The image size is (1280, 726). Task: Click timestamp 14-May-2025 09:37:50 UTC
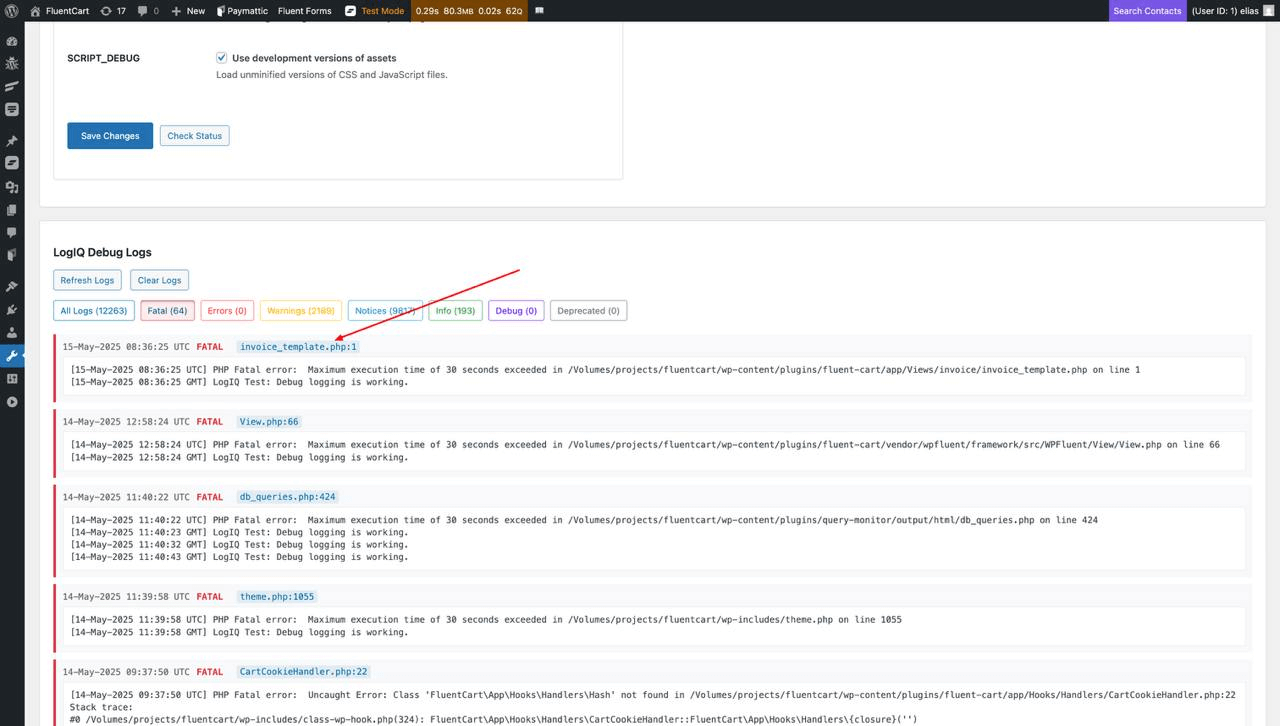(x=126, y=672)
